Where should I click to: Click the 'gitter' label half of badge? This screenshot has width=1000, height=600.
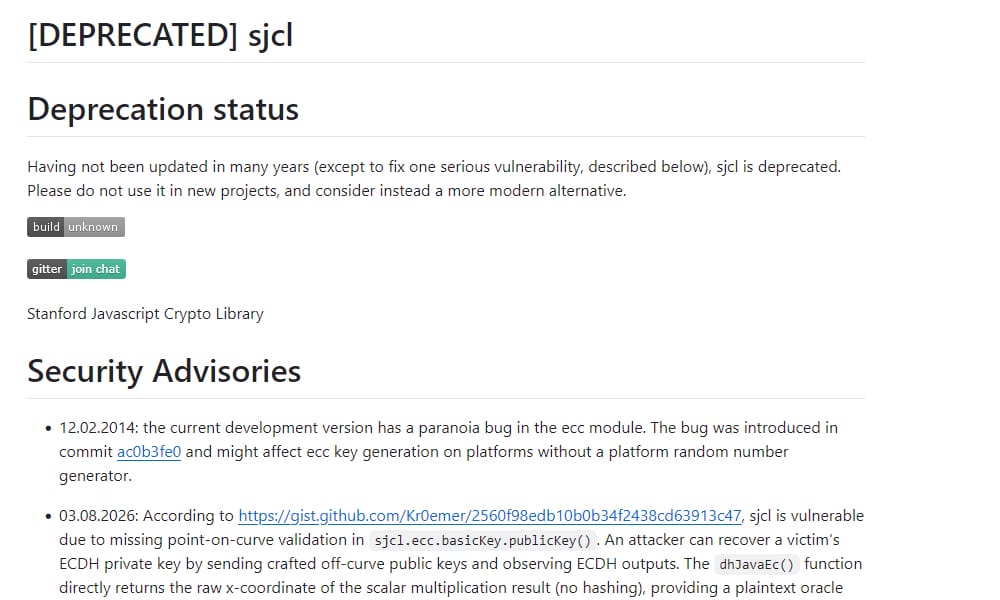47,269
